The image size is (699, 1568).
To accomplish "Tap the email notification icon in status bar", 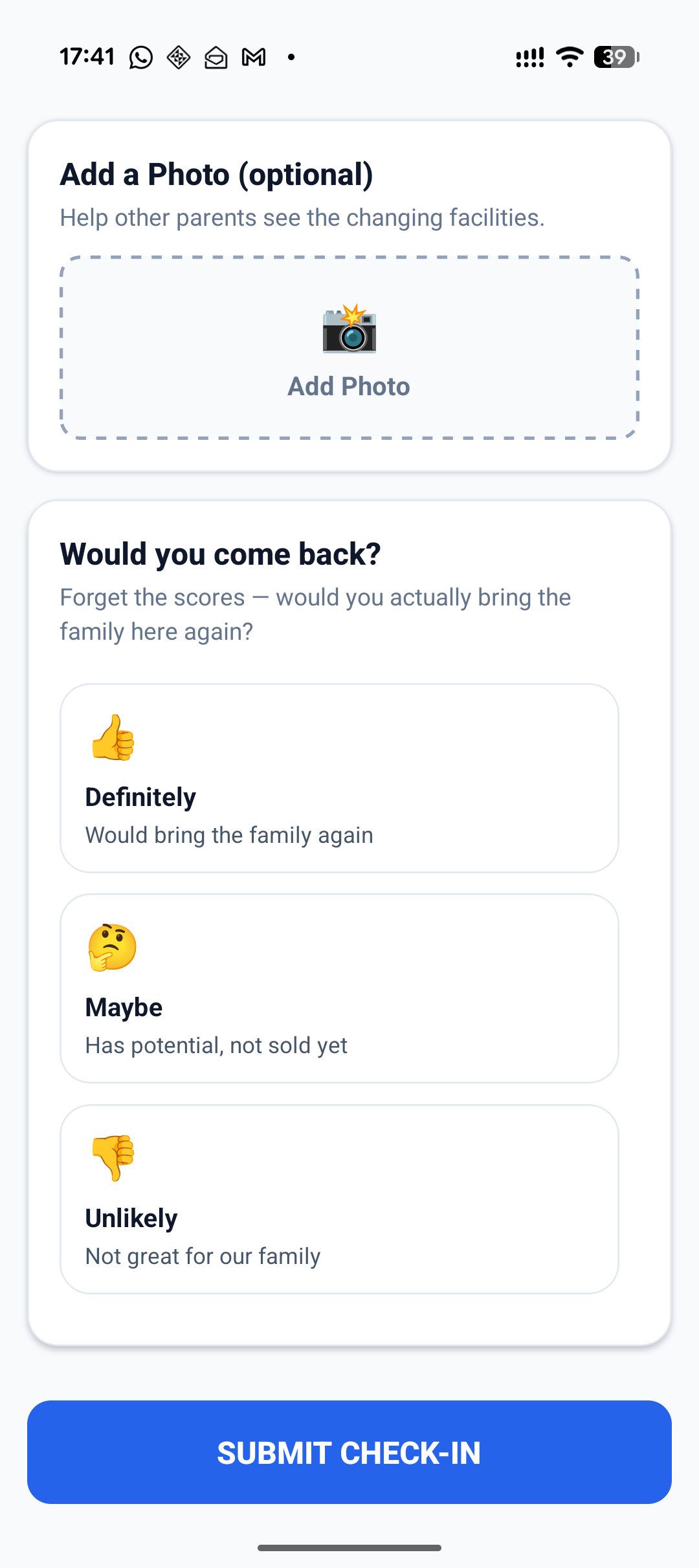I will 216,56.
